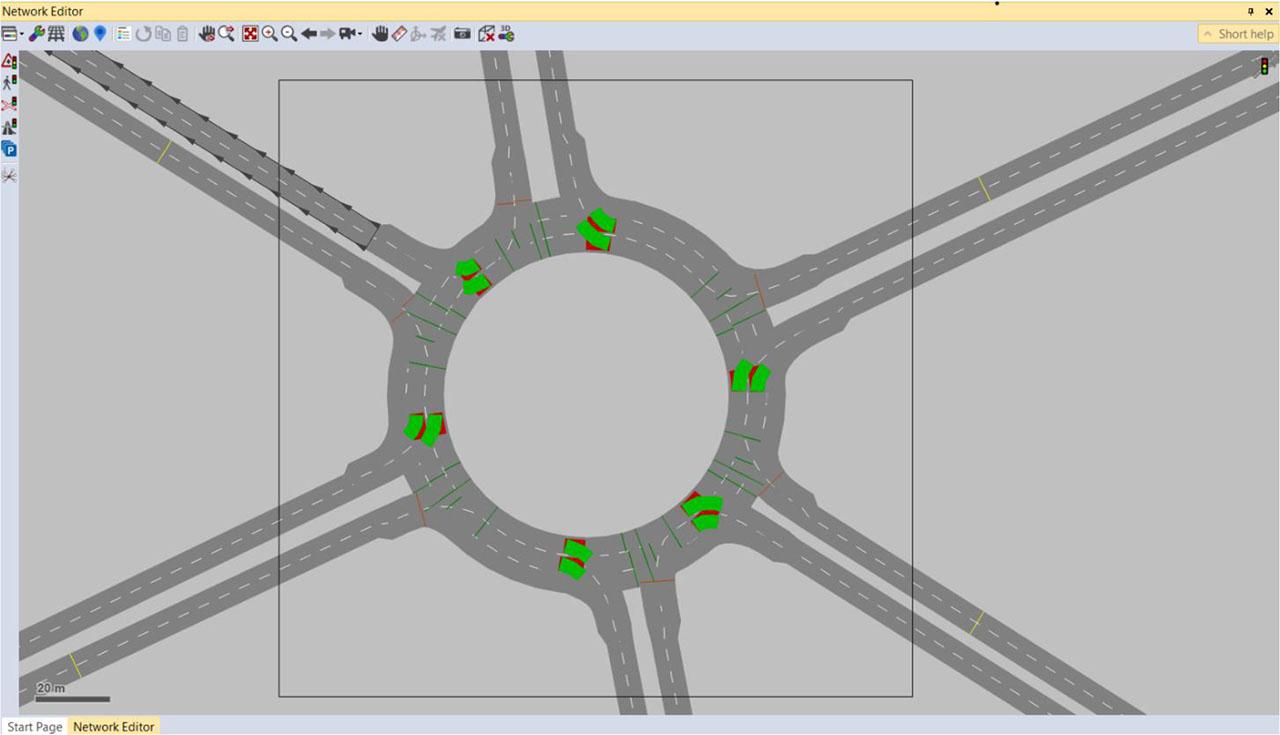Click the blue map location pin icon
1280x735 pixels.
coord(100,34)
